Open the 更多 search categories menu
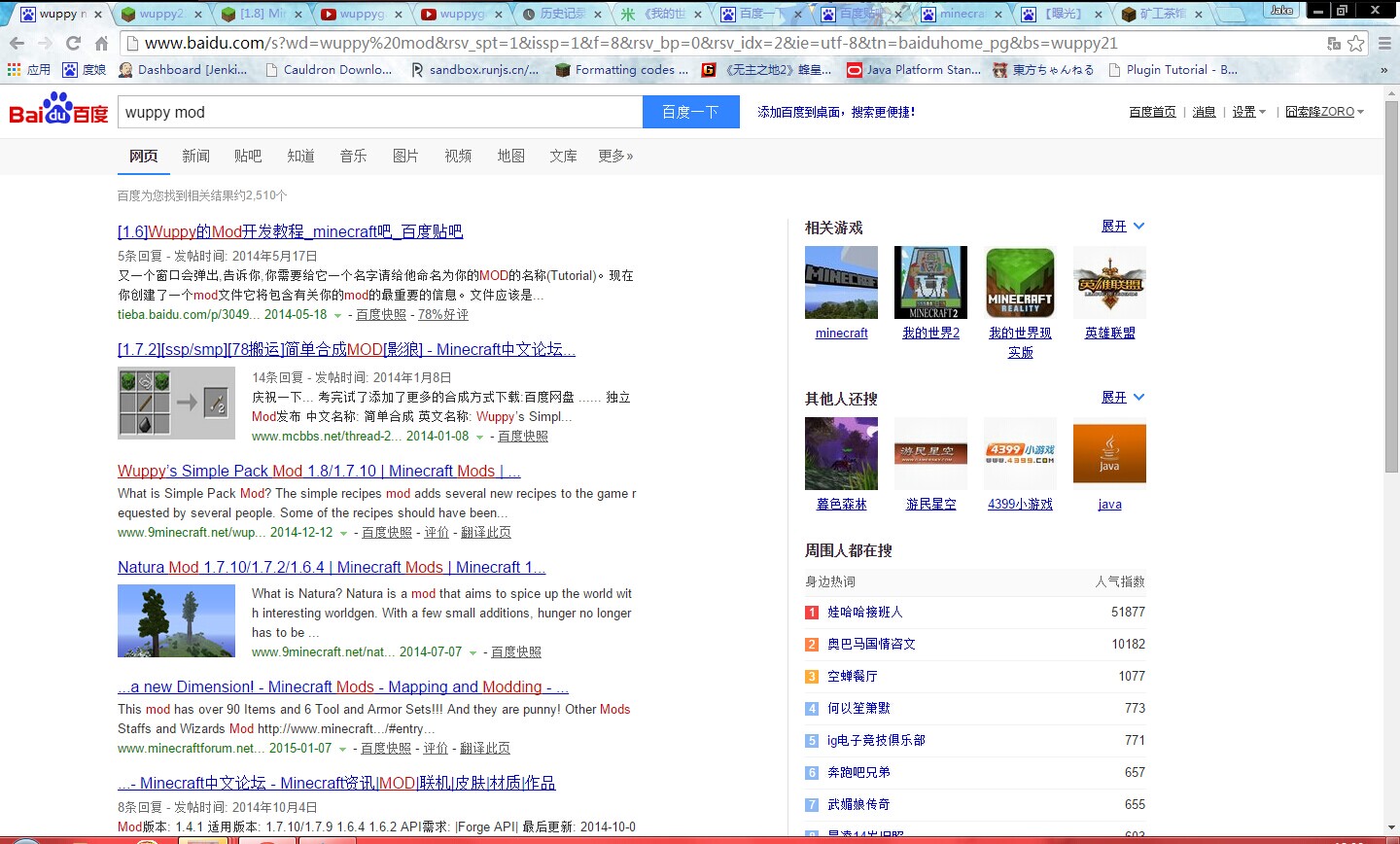1400x844 pixels. pos(615,156)
